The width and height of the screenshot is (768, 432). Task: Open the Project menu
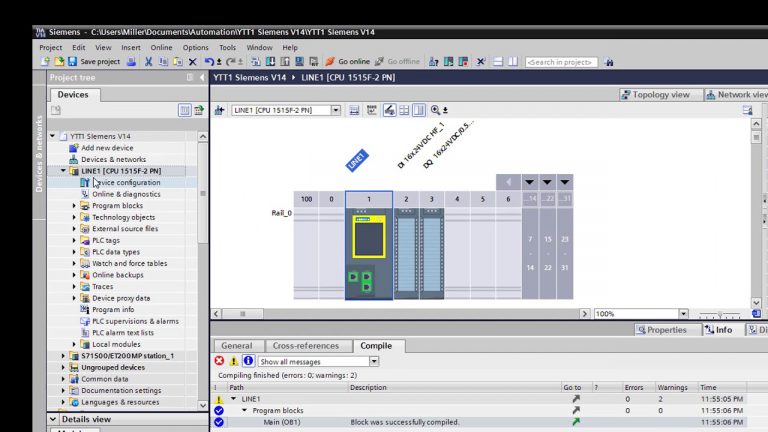pos(50,48)
